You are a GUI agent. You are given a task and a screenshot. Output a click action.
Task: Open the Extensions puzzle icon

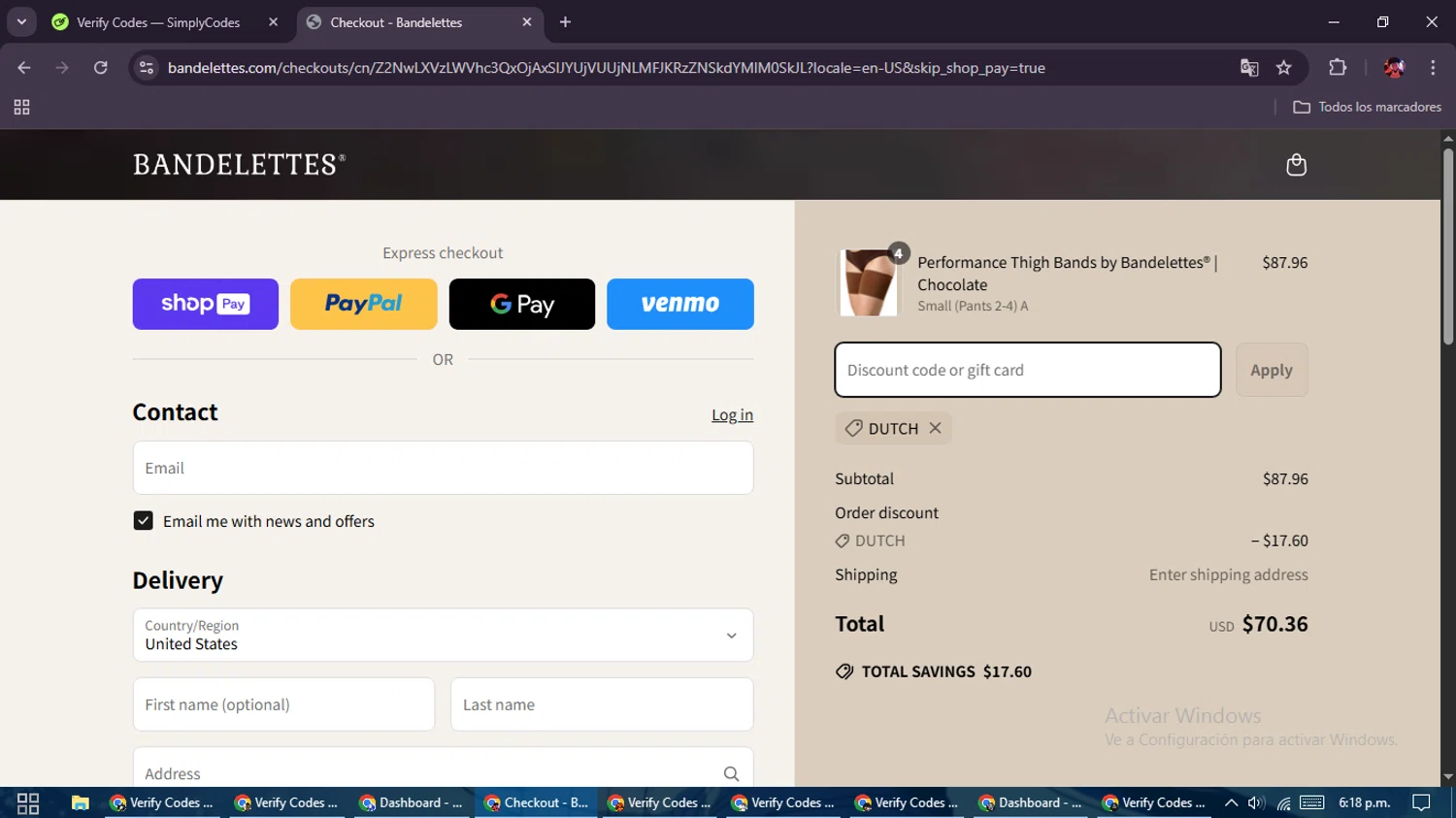(1338, 68)
